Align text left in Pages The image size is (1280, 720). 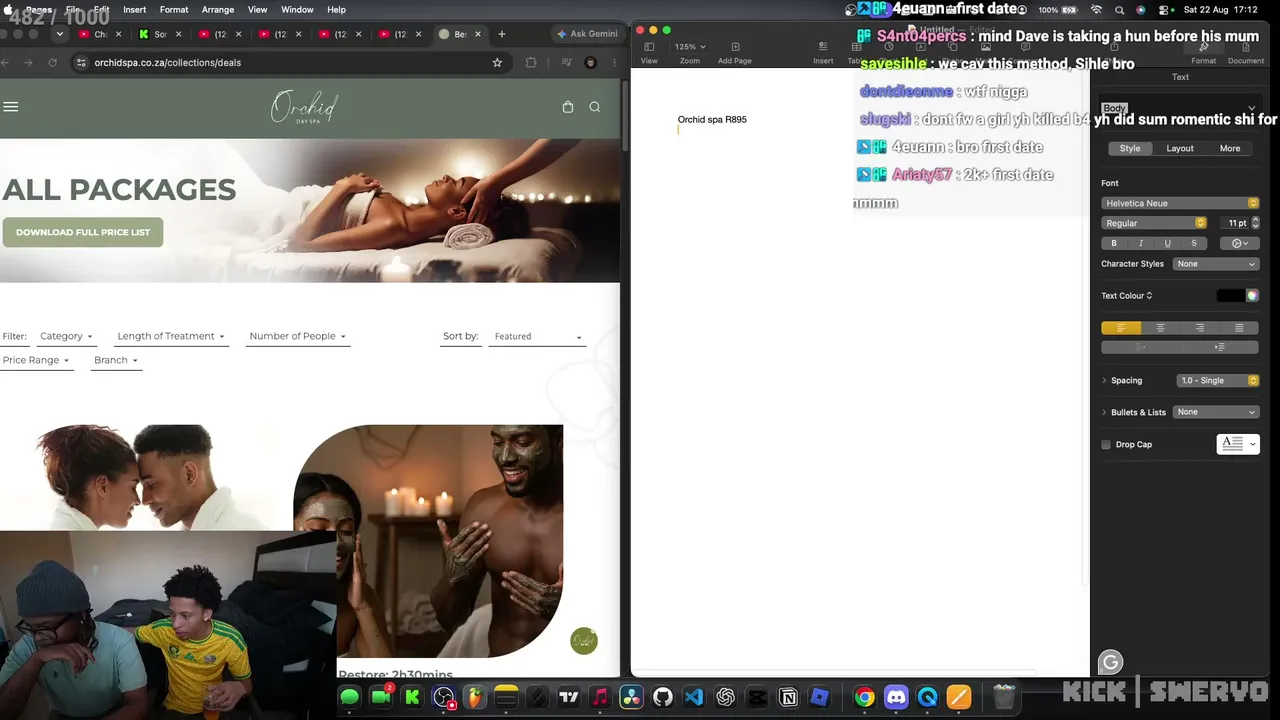click(1121, 328)
